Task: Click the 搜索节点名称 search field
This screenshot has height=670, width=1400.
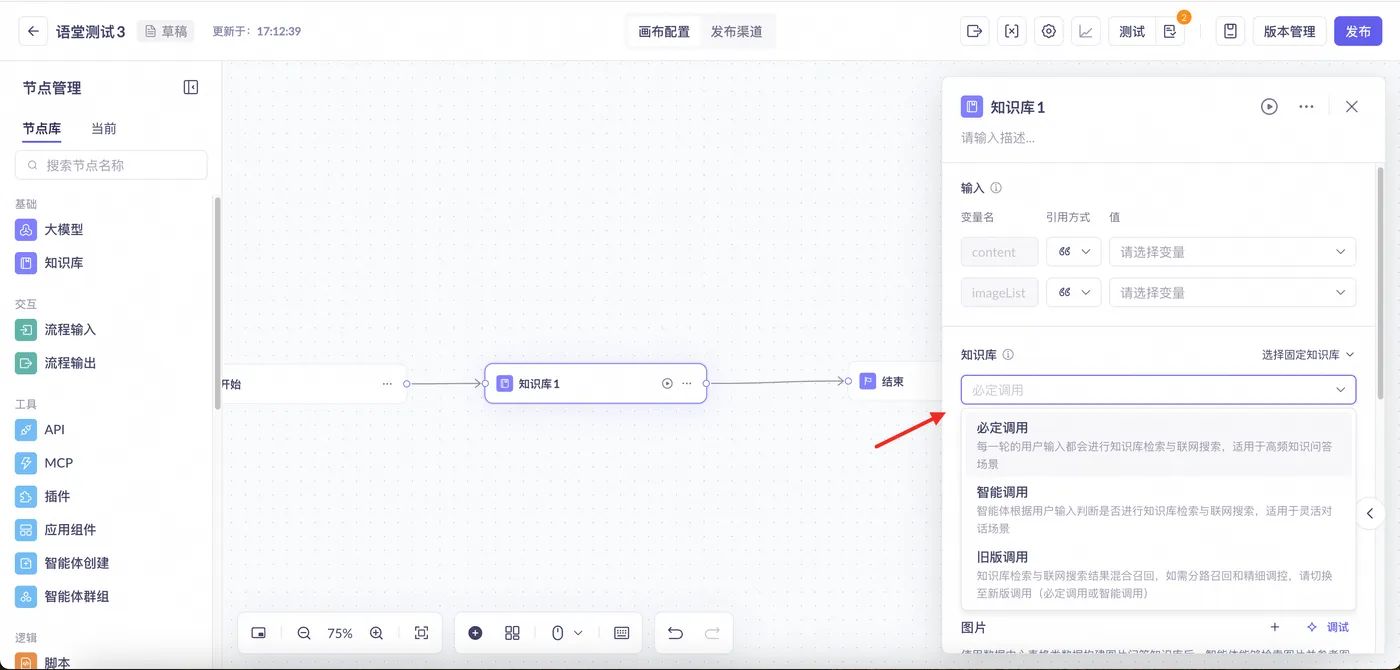Action: (111, 165)
